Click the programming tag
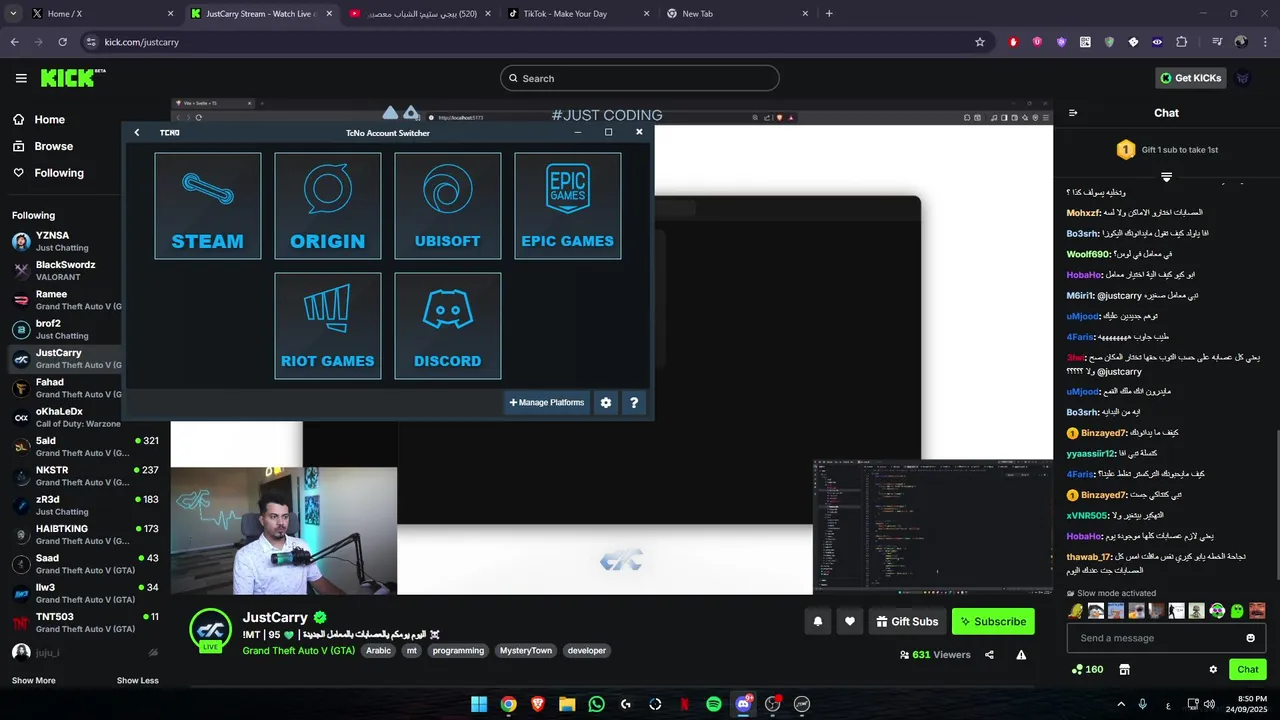The image size is (1280, 720). 458,651
